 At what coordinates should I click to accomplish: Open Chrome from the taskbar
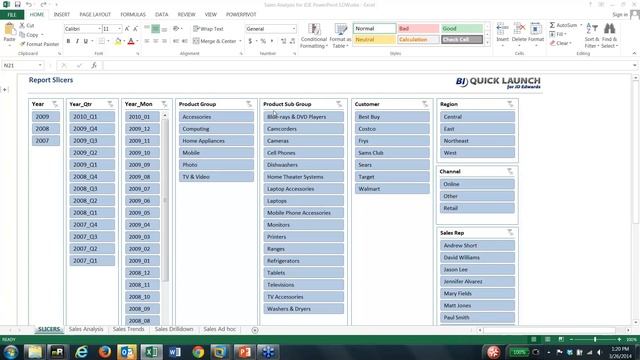pyautogui.click(x=198, y=352)
